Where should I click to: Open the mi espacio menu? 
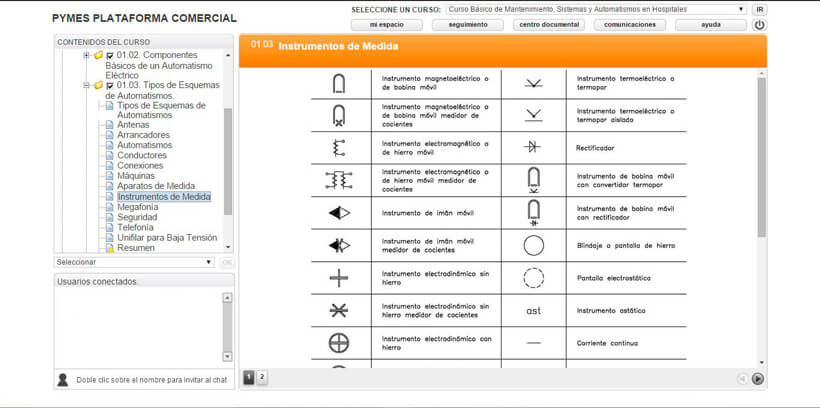[x=386, y=25]
